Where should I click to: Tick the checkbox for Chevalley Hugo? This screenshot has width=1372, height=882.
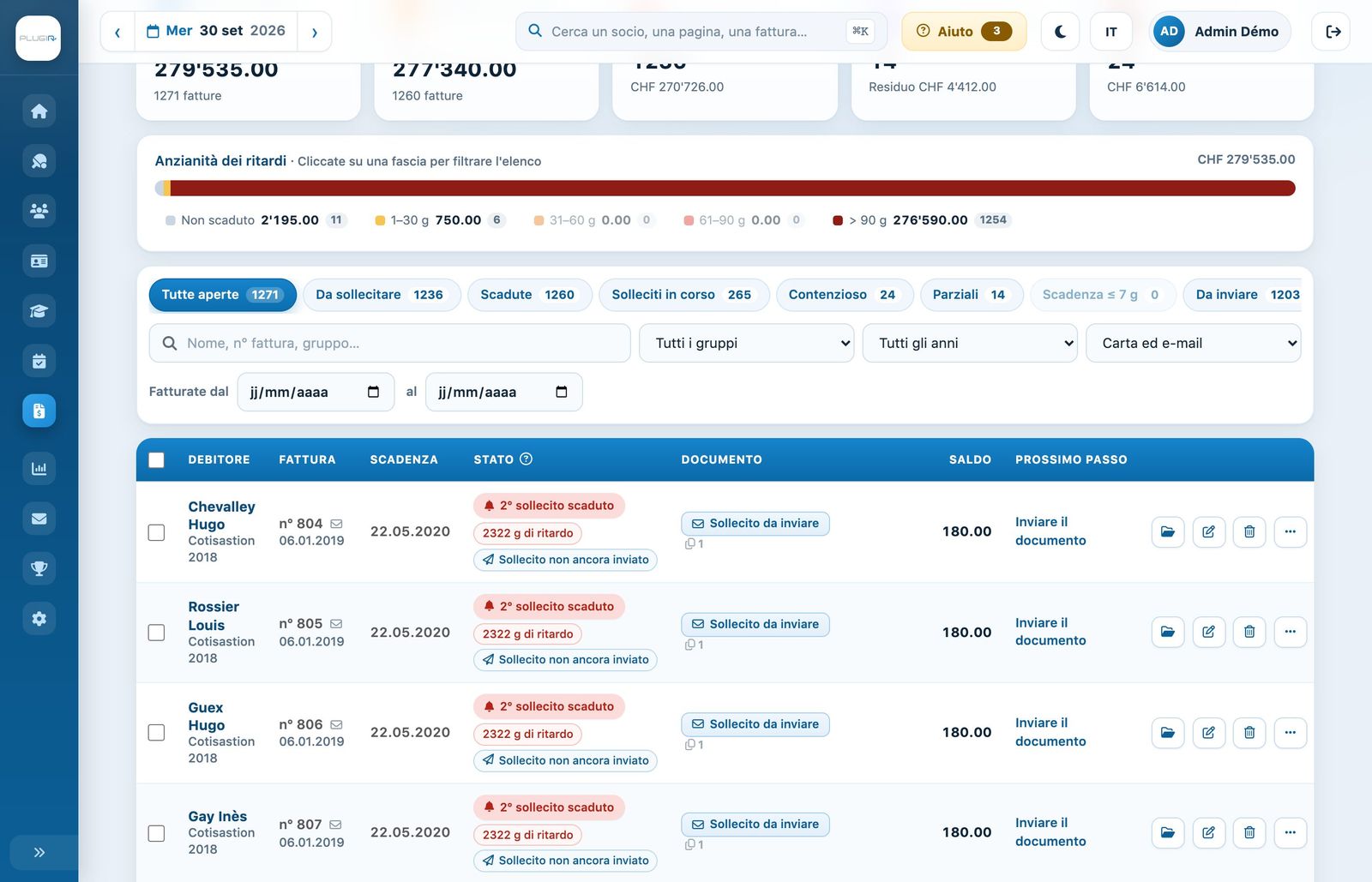(156, 532)
